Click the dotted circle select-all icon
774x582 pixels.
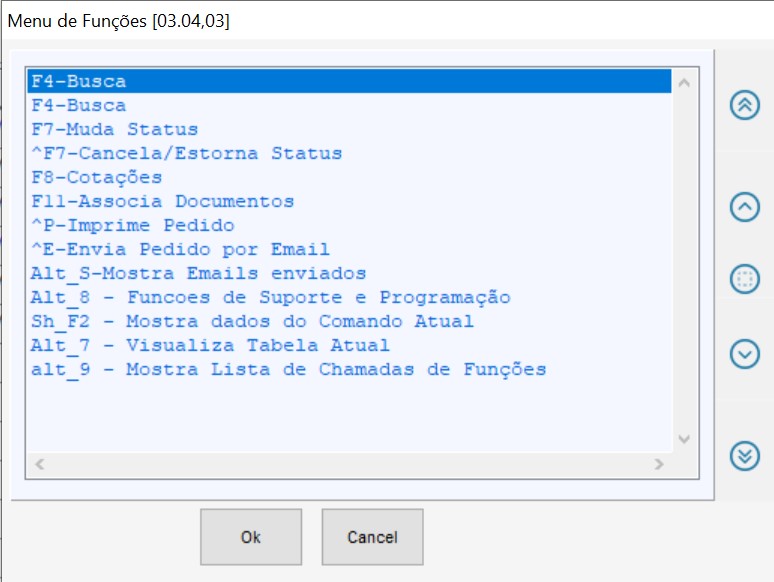(745, 279)
